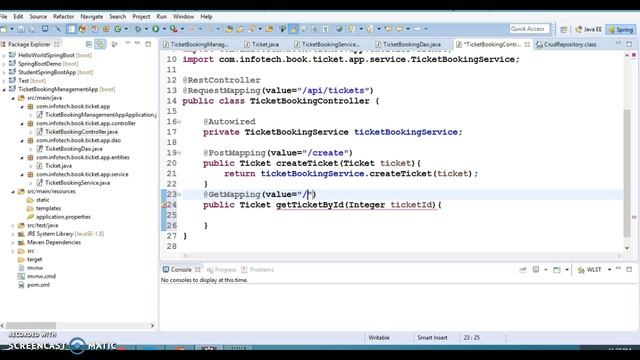Switch to the Ticket.java tab
The height and width of the screenshot is (360, 640).
pos(262,44)
